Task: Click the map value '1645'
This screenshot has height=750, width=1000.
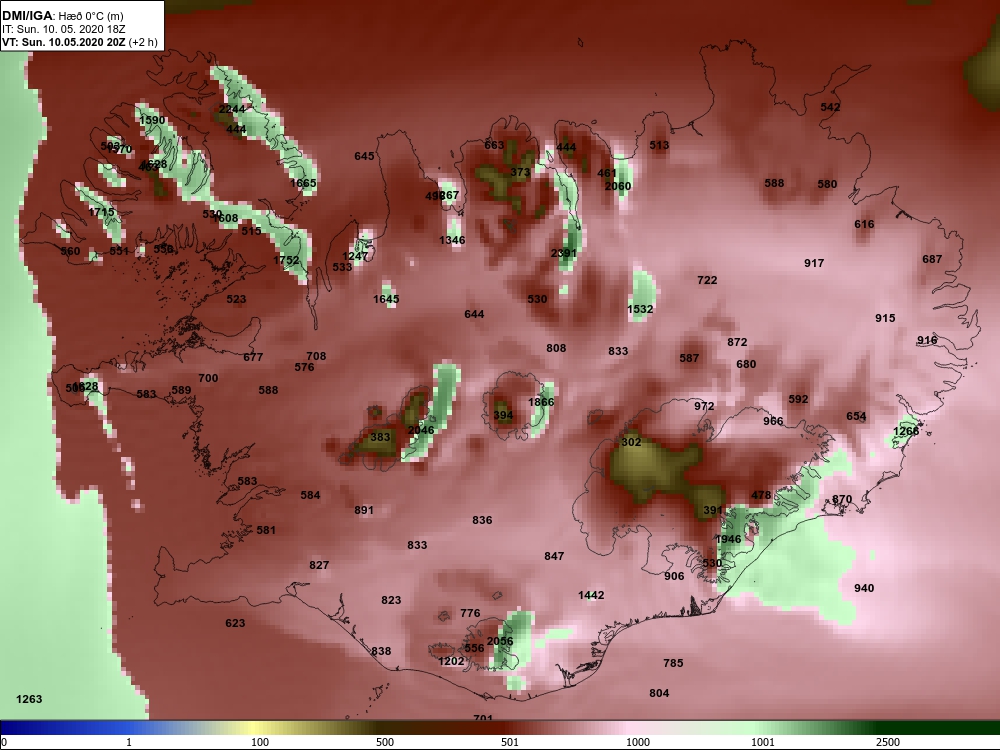Action: pos(386,299)
